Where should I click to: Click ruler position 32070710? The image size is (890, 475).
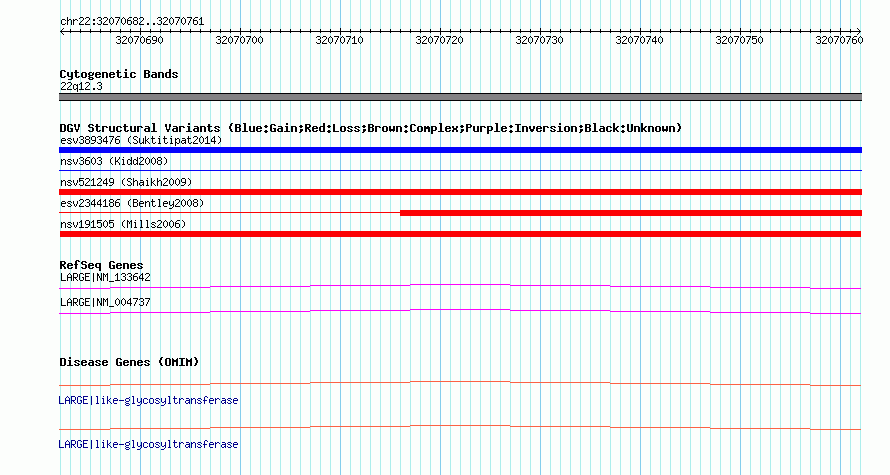pyautogui.click(x=339, y=40)
